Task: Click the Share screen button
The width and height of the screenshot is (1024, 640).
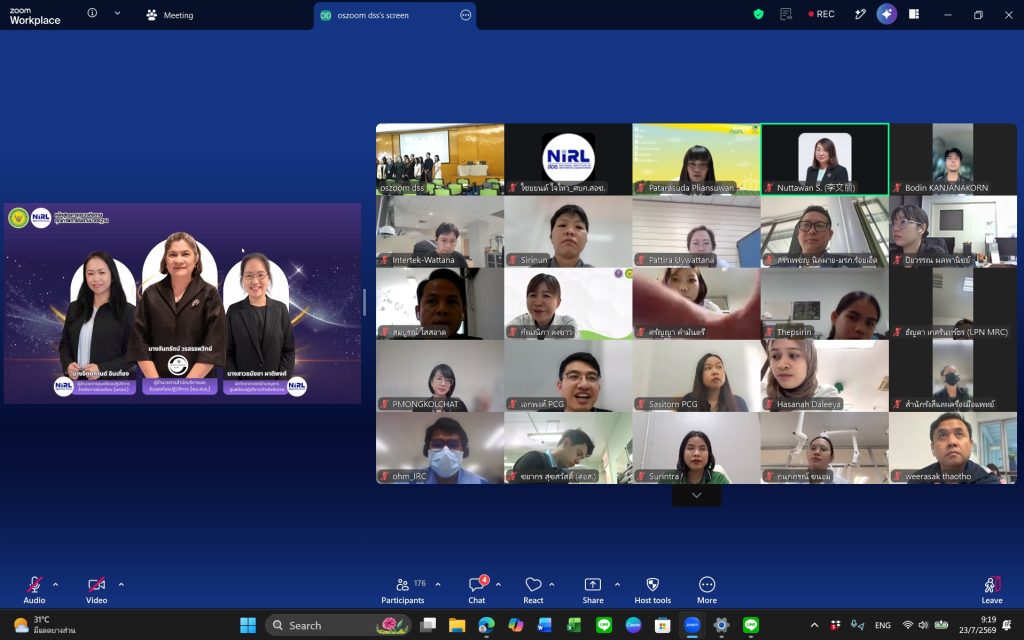Action: [592, 590]
